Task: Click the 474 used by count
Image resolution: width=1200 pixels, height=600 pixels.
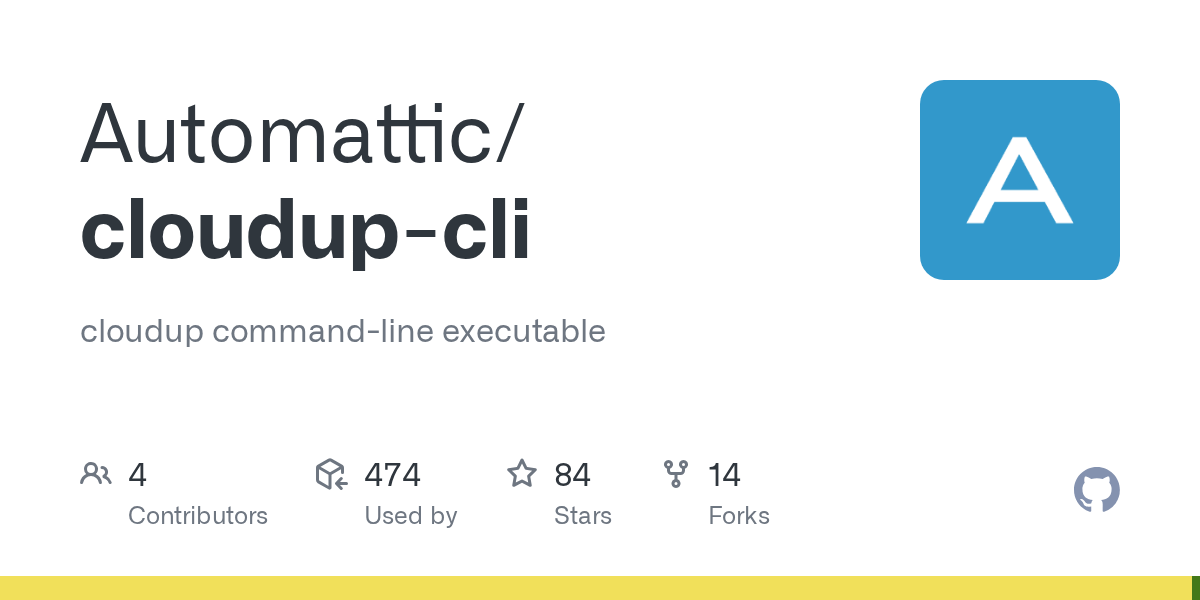Action: pos(392,475)
